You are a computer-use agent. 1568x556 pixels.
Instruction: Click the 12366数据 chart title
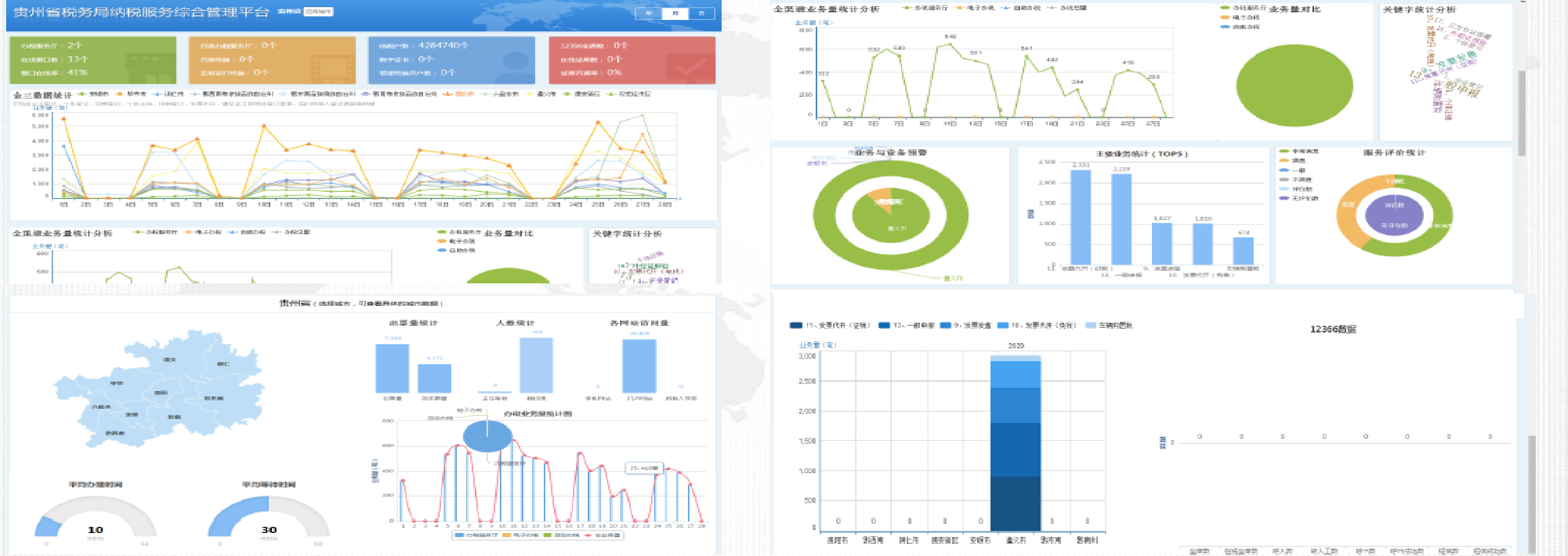[x=1332, y=329]
